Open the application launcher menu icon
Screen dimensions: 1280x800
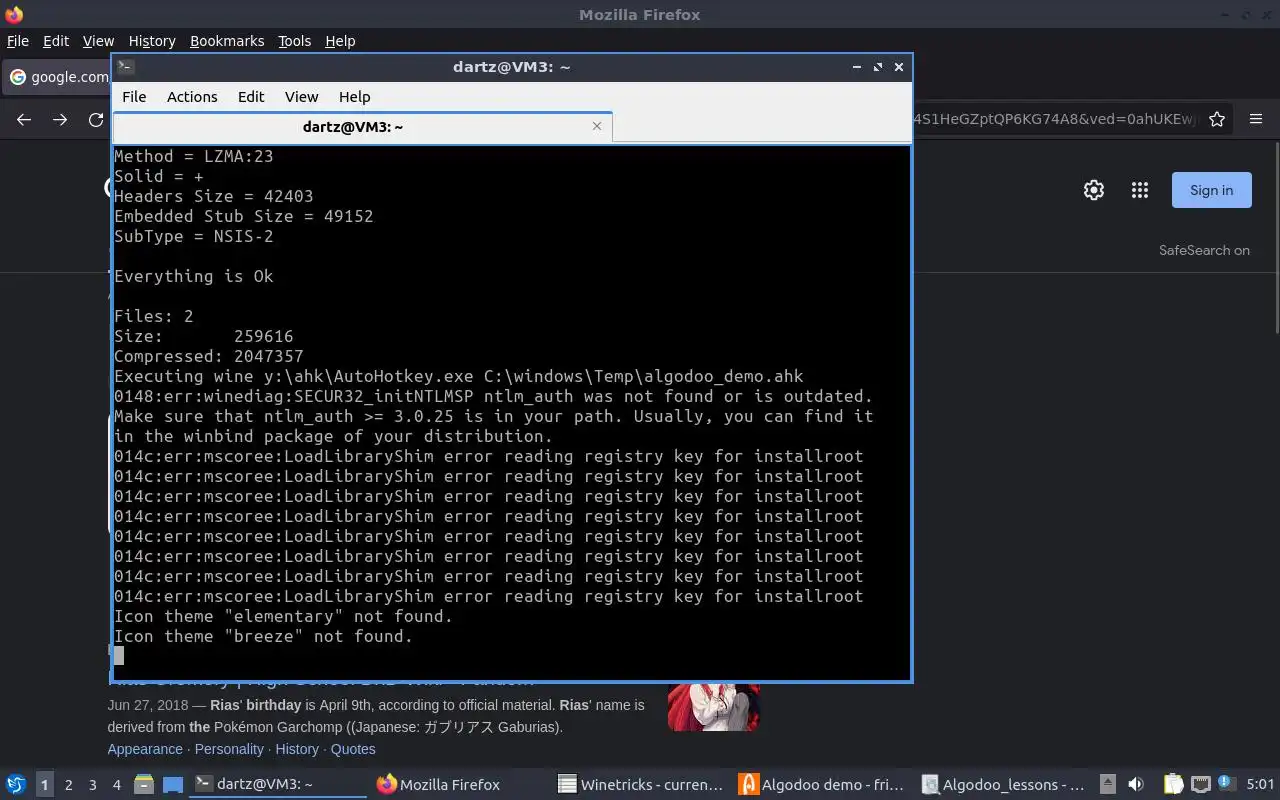pos(16,785)
